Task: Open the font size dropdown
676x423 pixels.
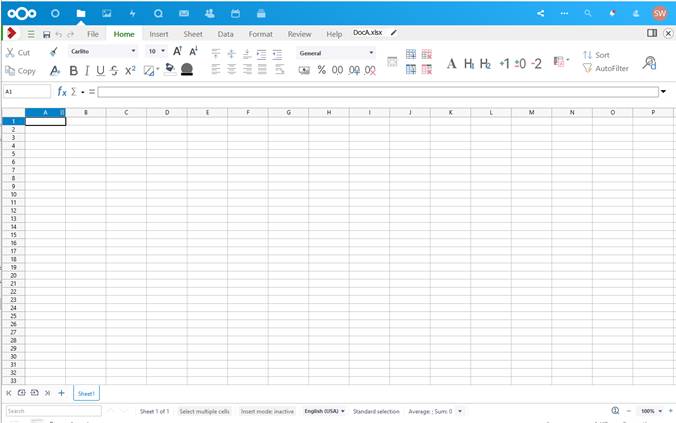Action: coord(163,51)
